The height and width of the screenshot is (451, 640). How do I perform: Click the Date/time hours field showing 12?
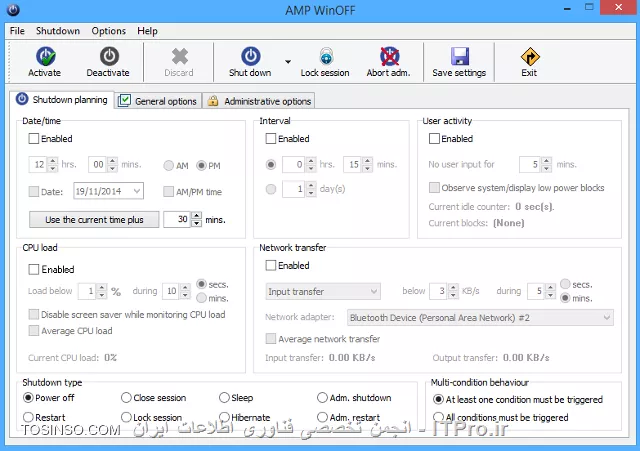(x=38, y=164)
